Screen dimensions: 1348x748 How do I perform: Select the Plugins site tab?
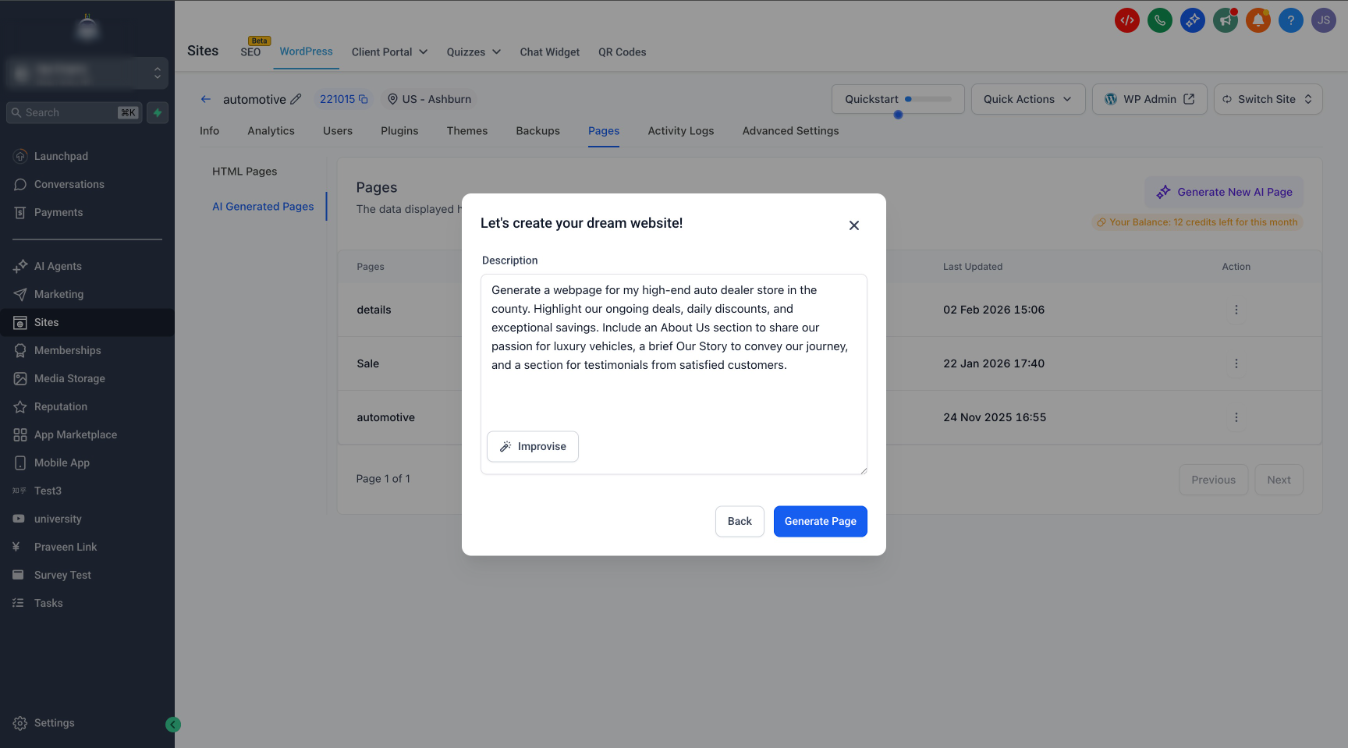tap(399, 131)
